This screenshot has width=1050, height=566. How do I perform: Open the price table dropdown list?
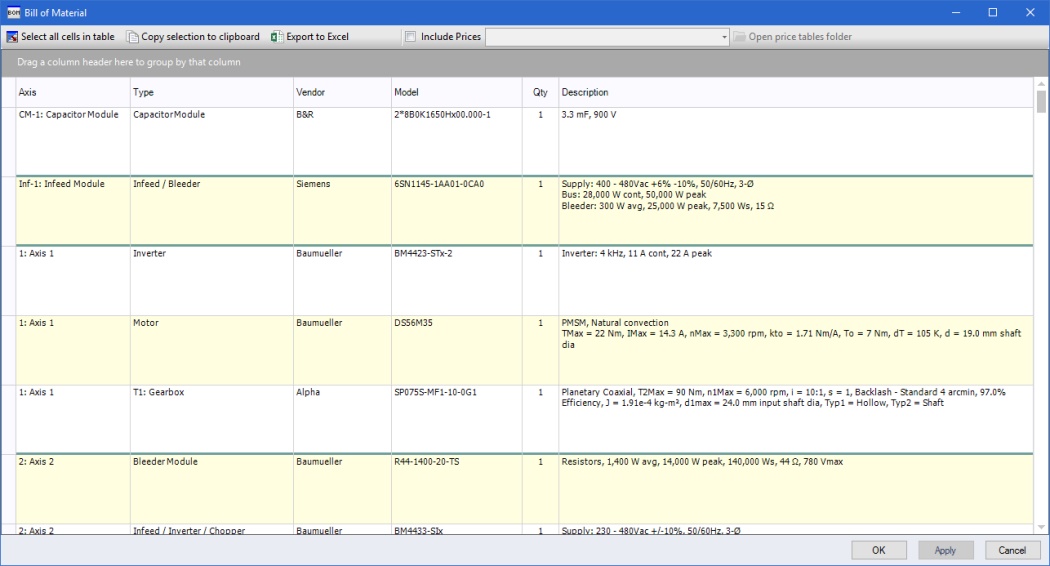pos(724,37)
